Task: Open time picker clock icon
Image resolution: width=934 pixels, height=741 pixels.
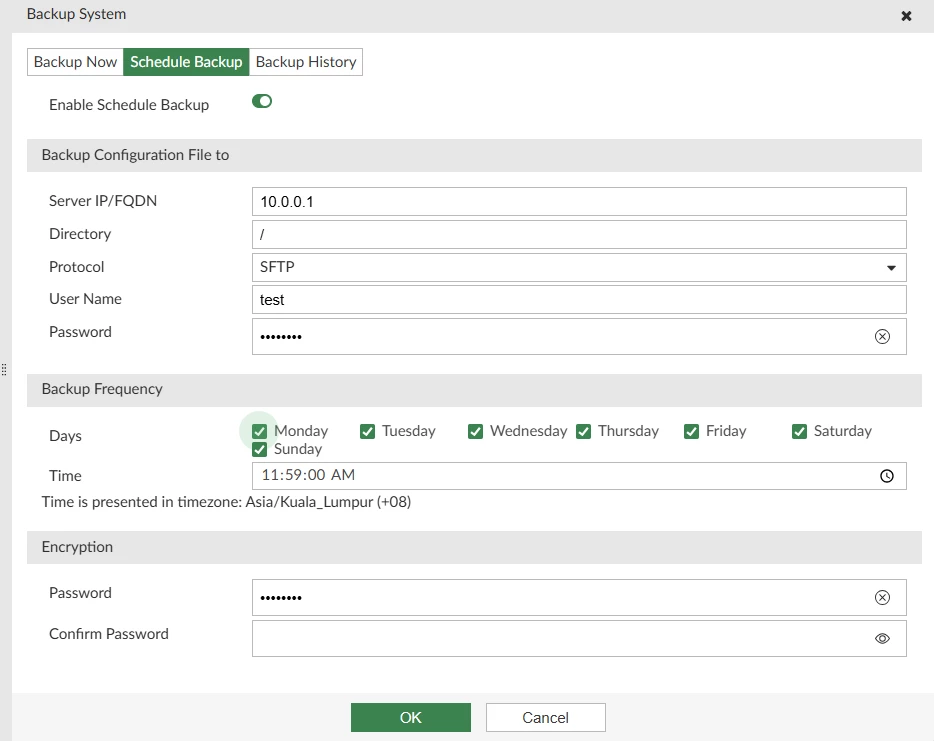Action: [x=887, y=476]
